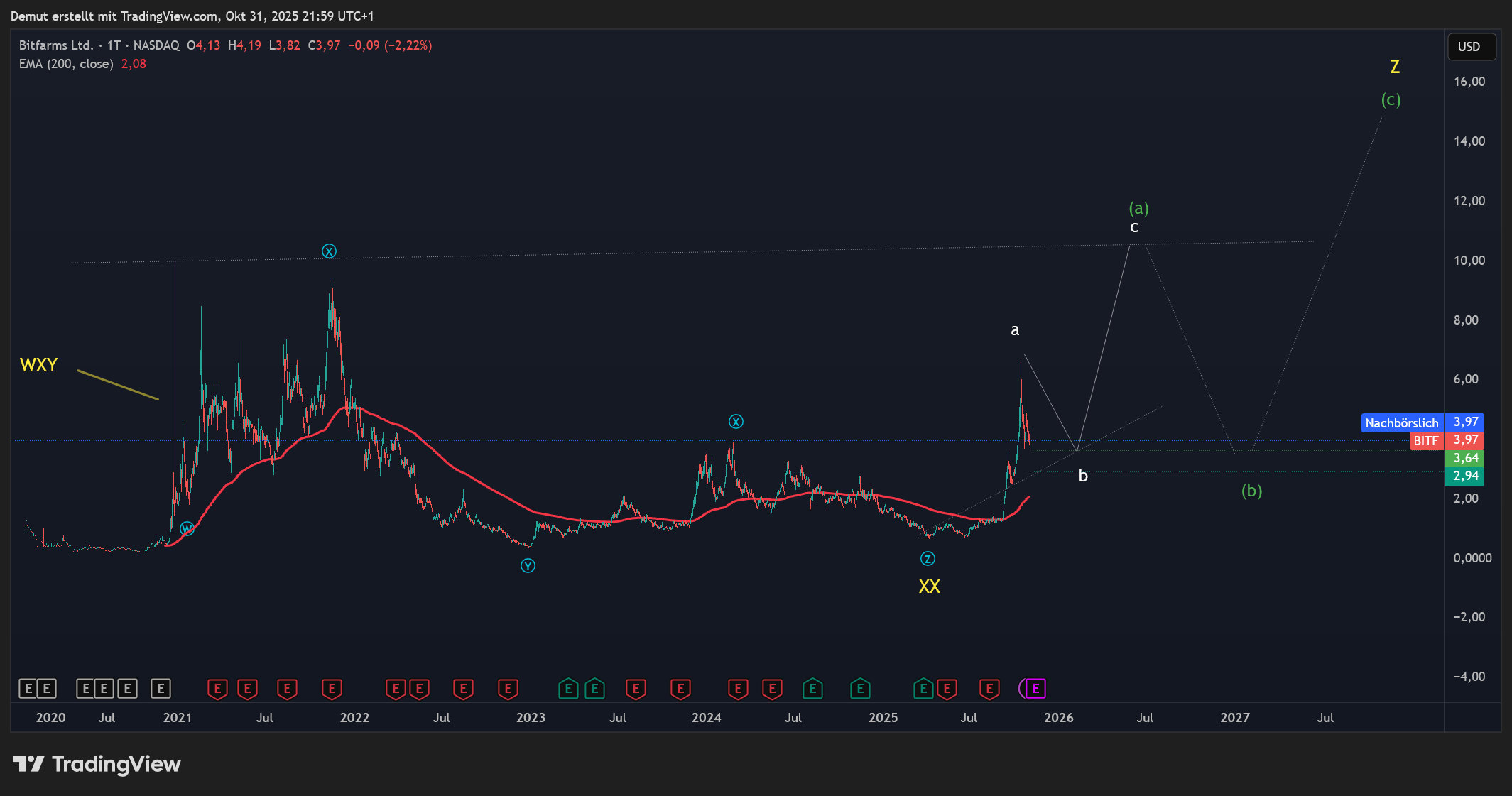1512x796 pixels.
Task: Click the teal 2,94 price level label
Action: click(x=1465, y=476)
